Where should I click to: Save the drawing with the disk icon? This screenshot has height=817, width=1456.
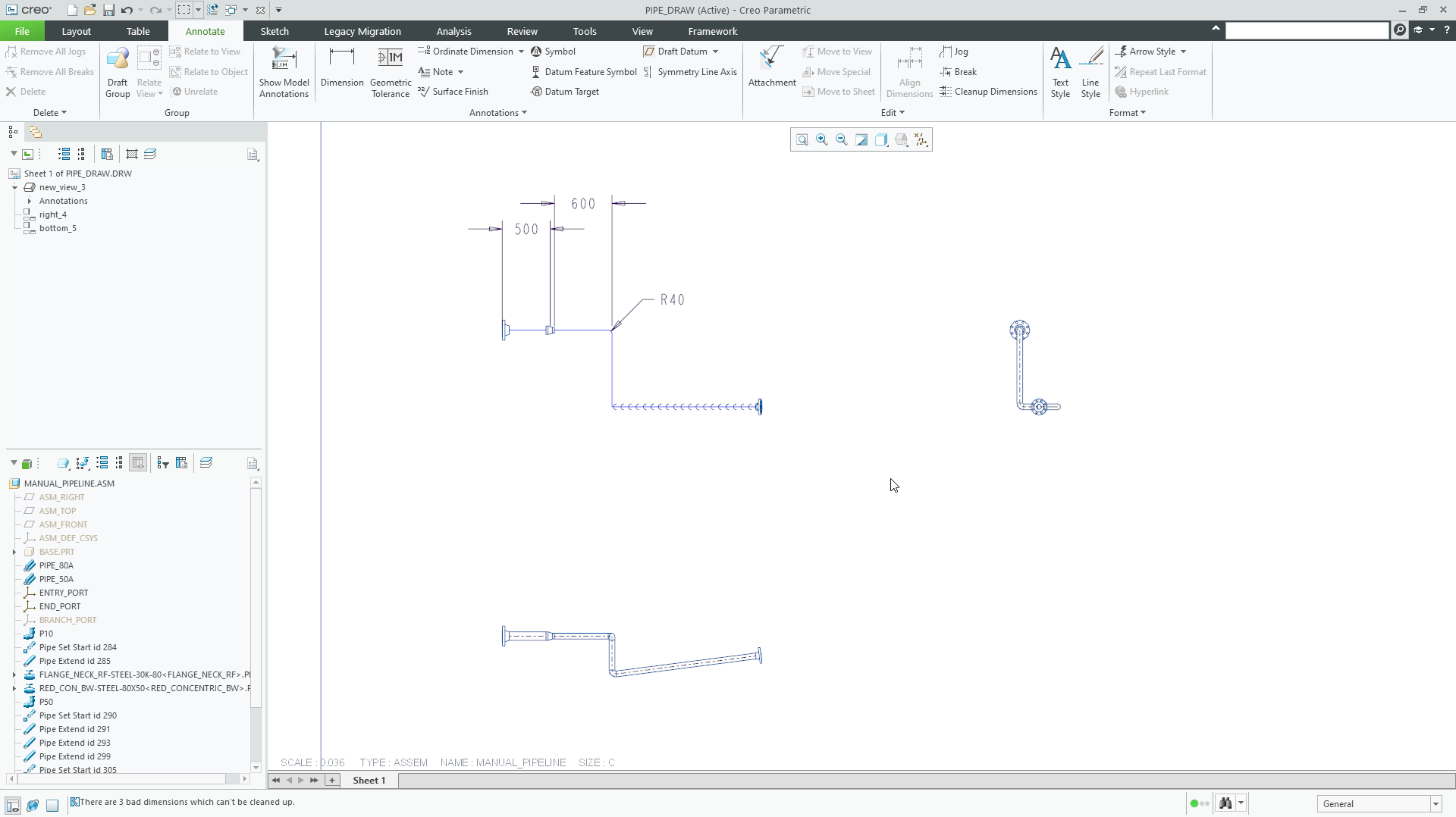click(108, 10)
